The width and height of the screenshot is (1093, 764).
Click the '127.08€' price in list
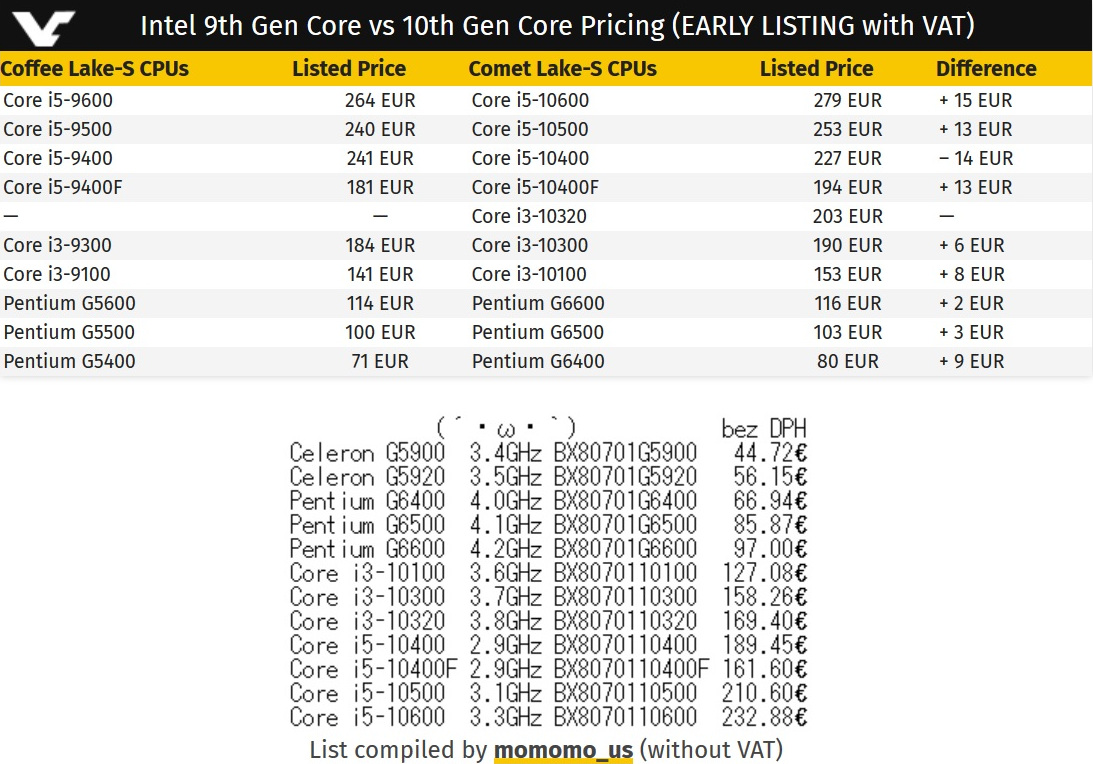[765, 573]
